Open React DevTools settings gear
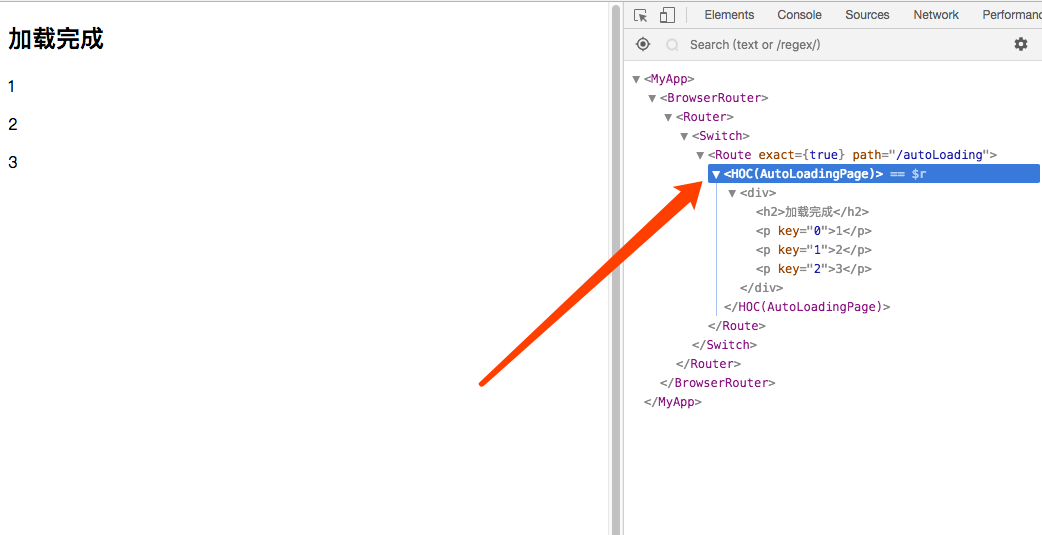The width and height of the screenshot is (1042, 535). 1020,45
